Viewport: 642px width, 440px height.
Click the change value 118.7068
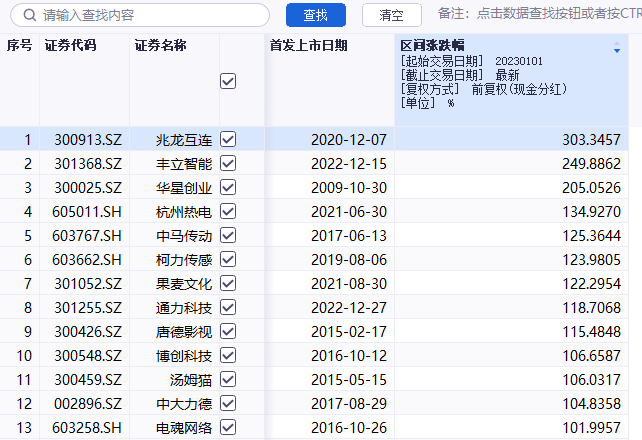click(591, 308)
